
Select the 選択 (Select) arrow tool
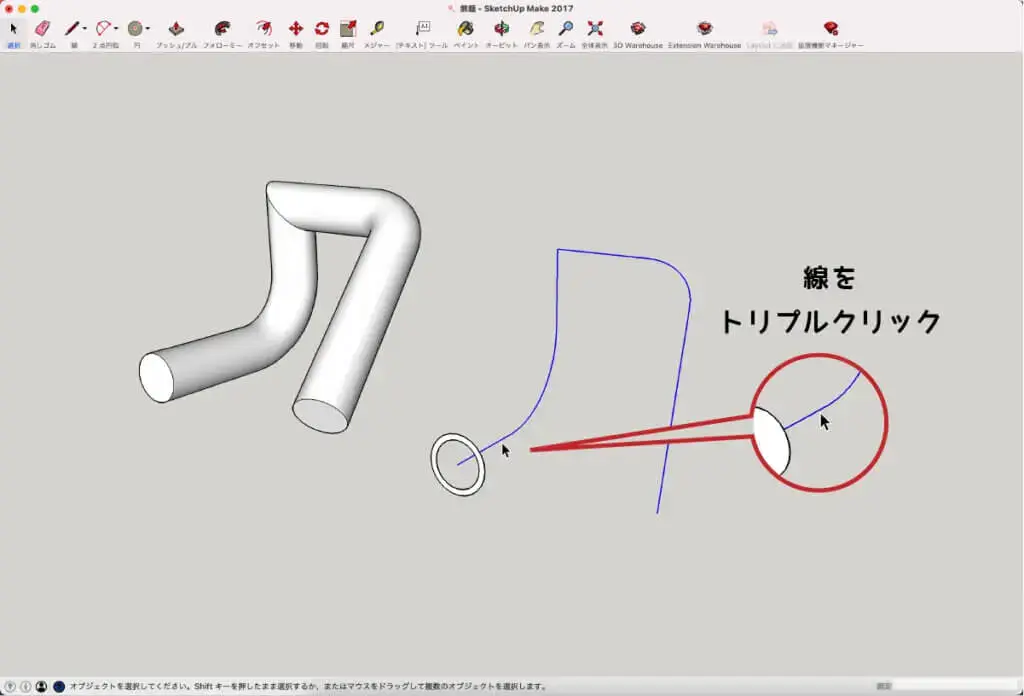[x=14, y=29]
